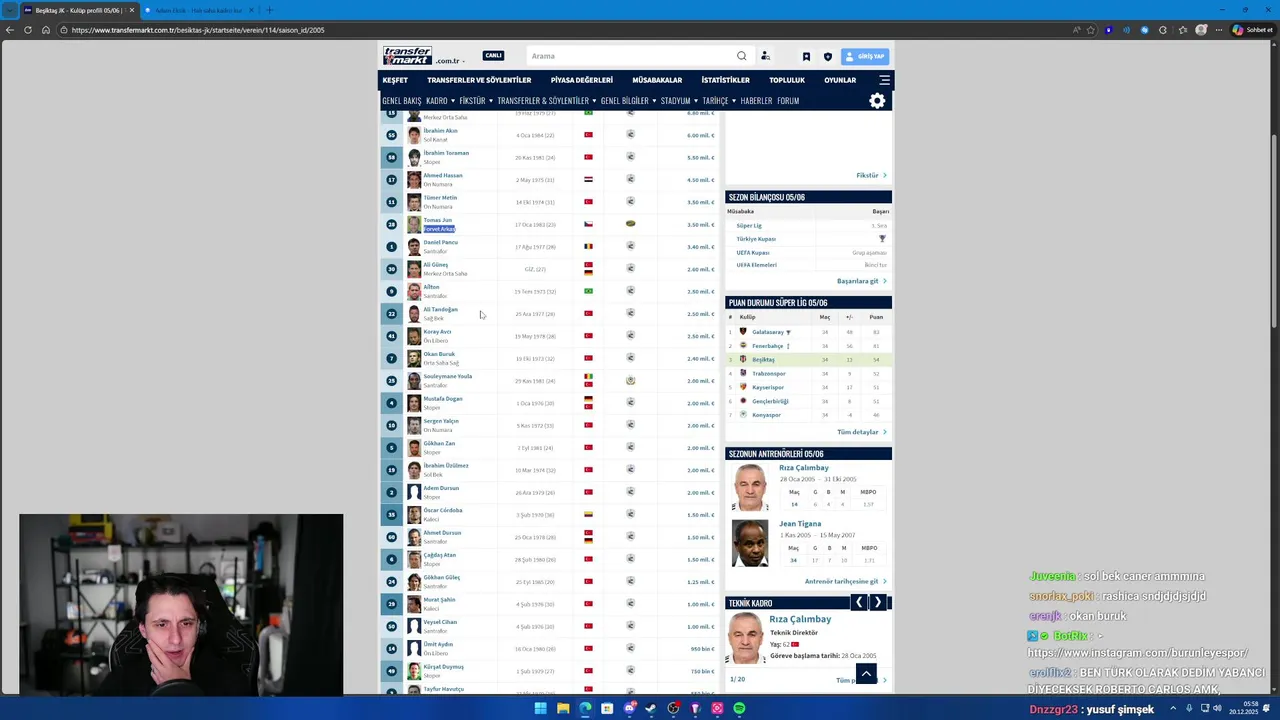
Task: Open Spotify from taskbar
Action: 739,708
